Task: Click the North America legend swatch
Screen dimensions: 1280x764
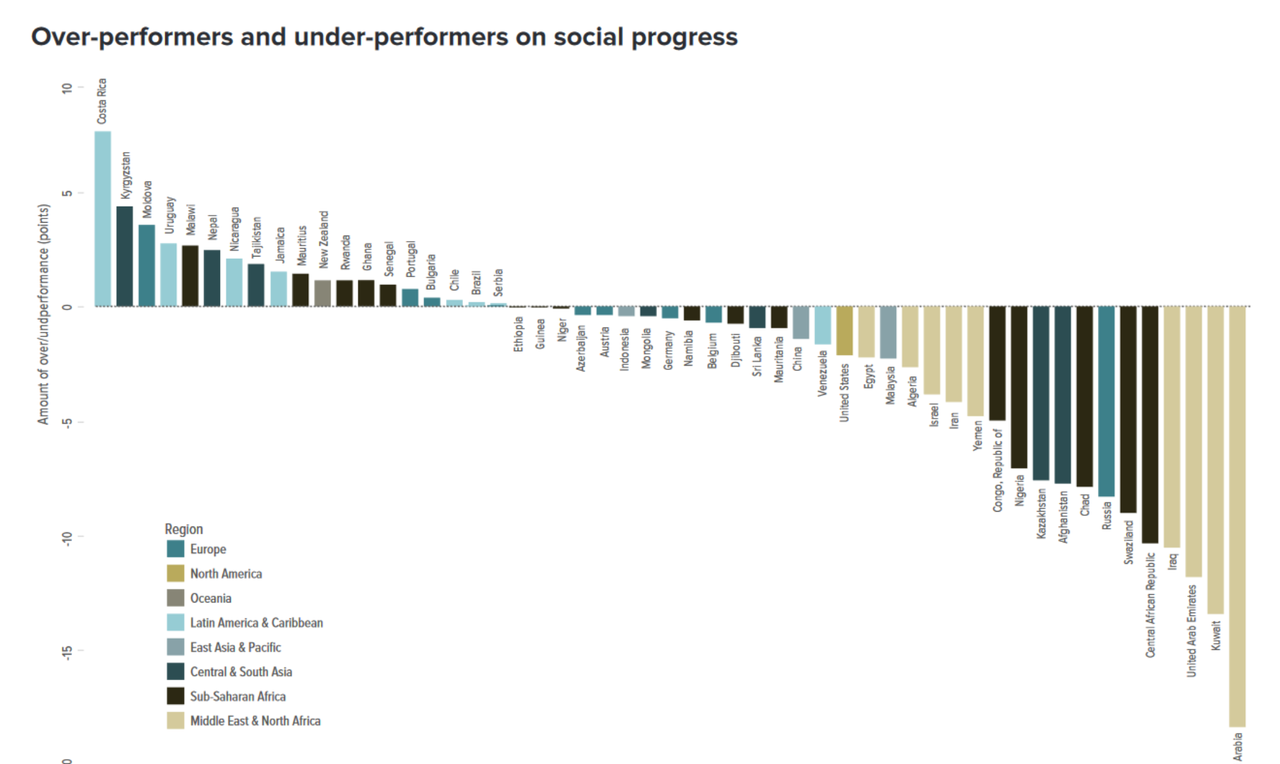Action: coord(176,574)
